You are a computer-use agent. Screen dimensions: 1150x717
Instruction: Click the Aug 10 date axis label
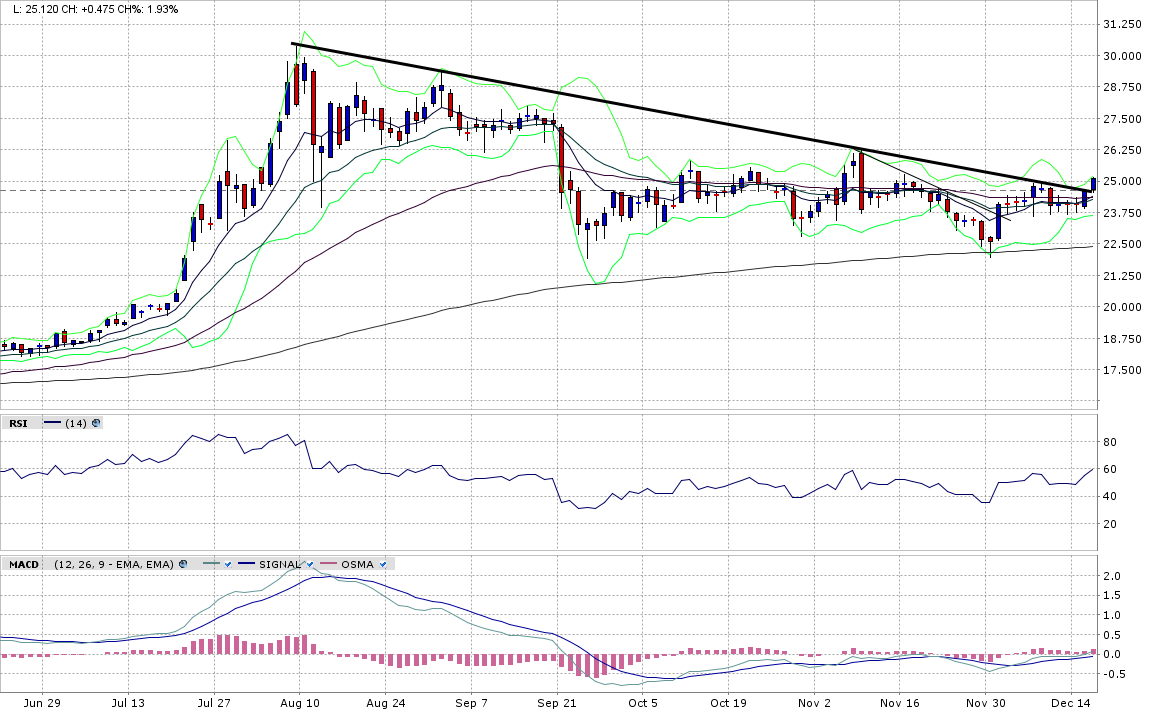(300, 702)
